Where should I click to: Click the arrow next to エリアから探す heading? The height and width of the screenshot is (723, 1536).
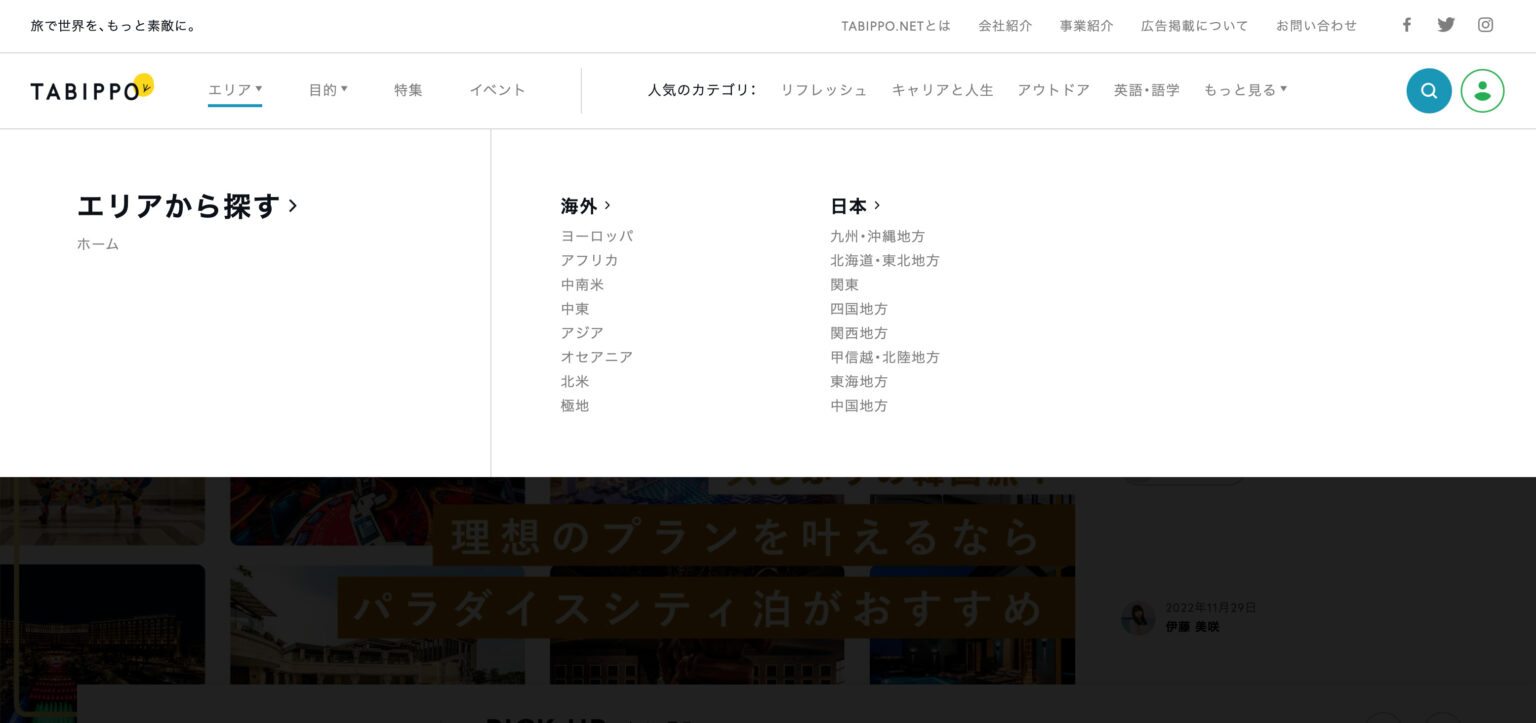292,206
